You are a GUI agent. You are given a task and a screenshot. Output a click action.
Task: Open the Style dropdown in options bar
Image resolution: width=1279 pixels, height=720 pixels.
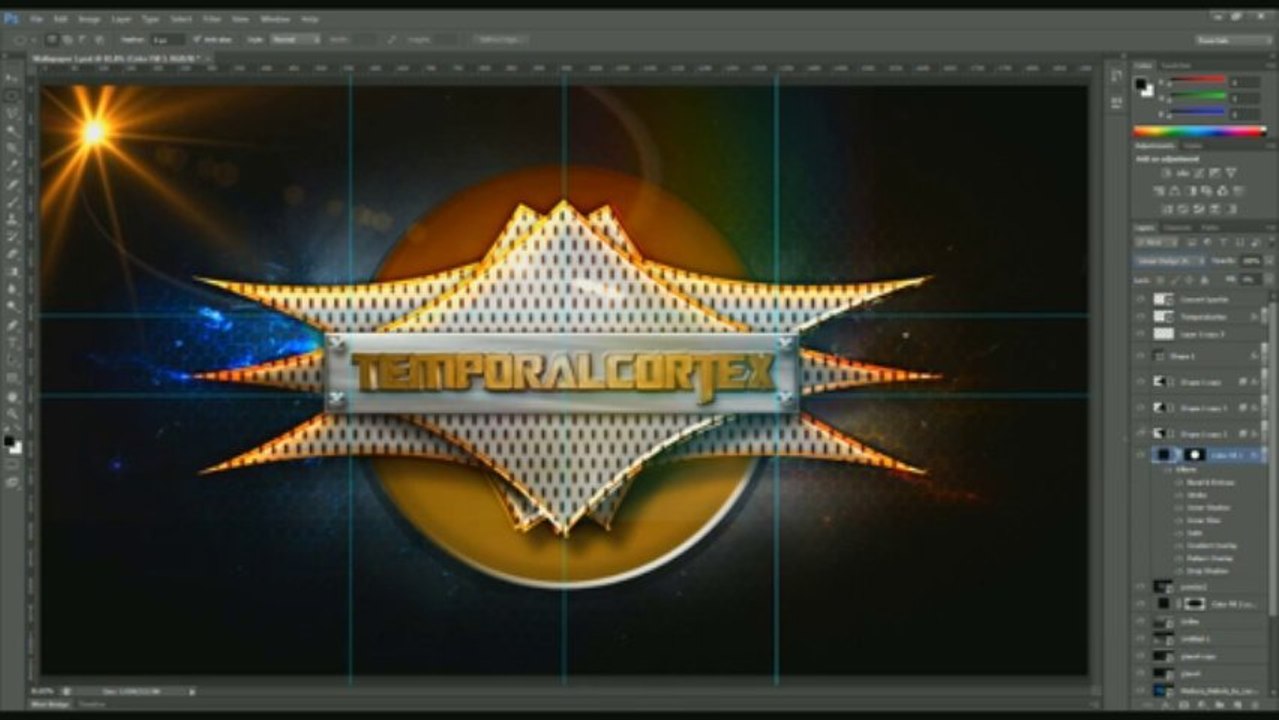295,39
